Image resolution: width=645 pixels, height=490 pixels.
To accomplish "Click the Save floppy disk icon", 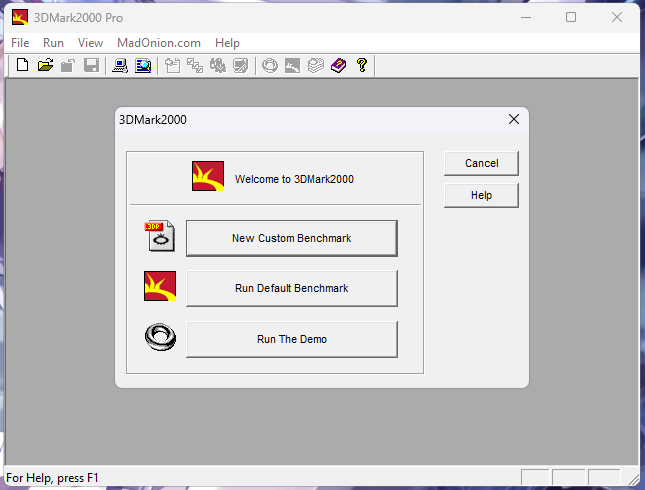I will (91, 65).
